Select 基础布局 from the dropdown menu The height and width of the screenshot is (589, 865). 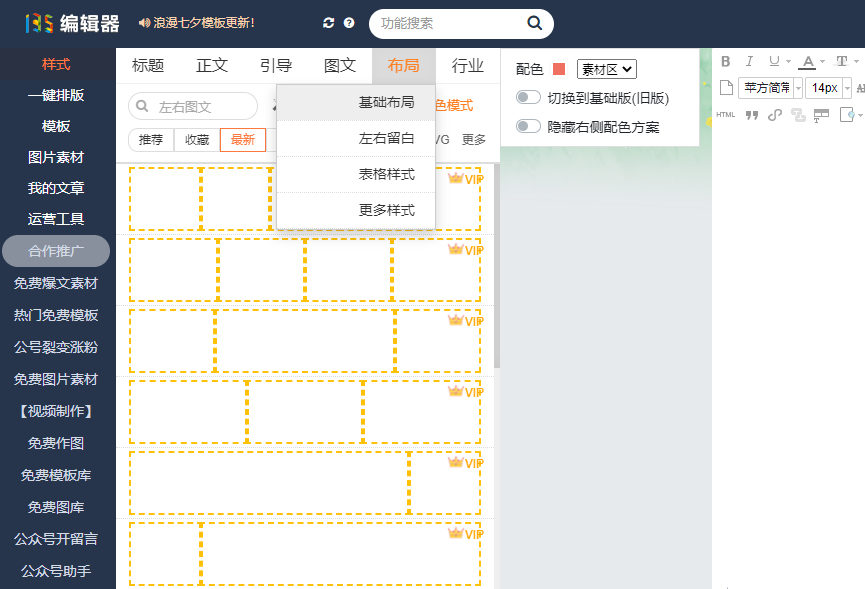point(356,103)
